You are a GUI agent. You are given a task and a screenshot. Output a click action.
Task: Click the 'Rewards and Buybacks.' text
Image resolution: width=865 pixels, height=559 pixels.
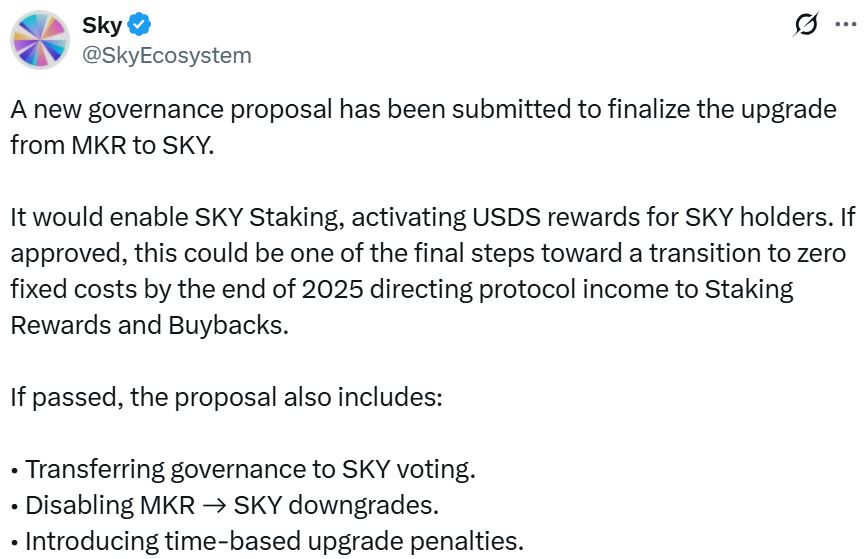(149, 326)
